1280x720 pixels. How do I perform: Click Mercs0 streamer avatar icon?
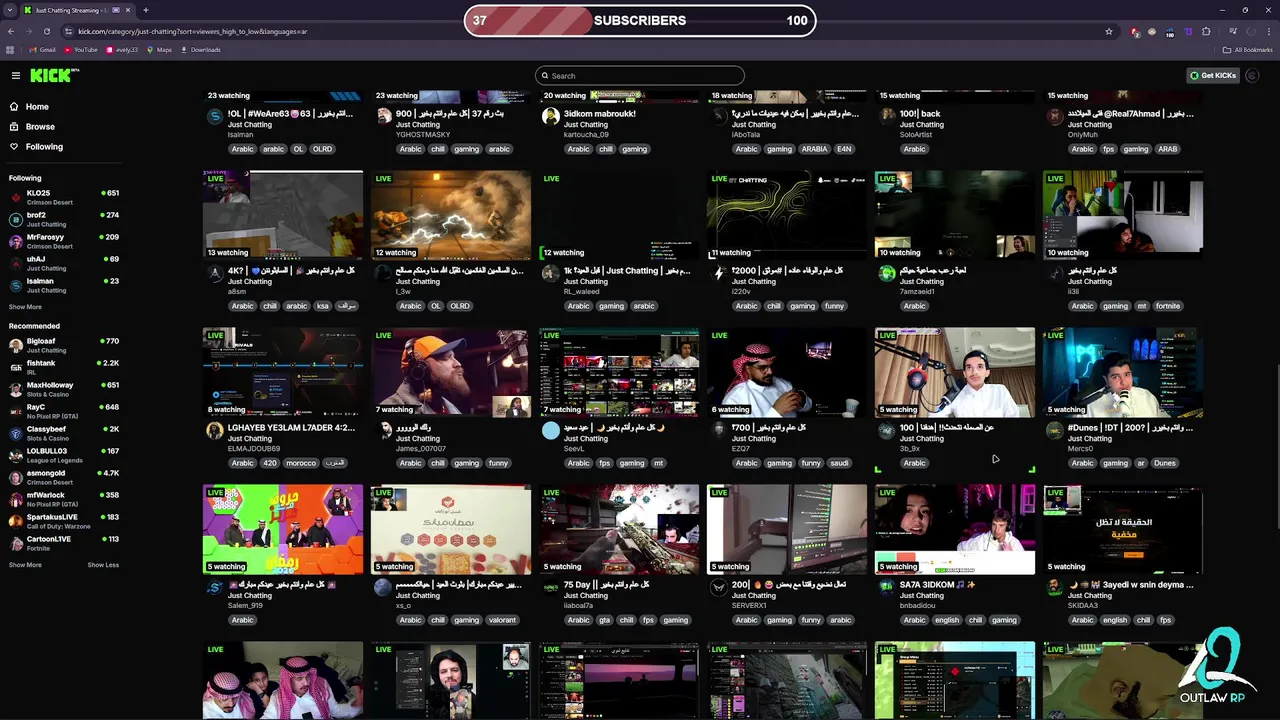click(1054, 430)
